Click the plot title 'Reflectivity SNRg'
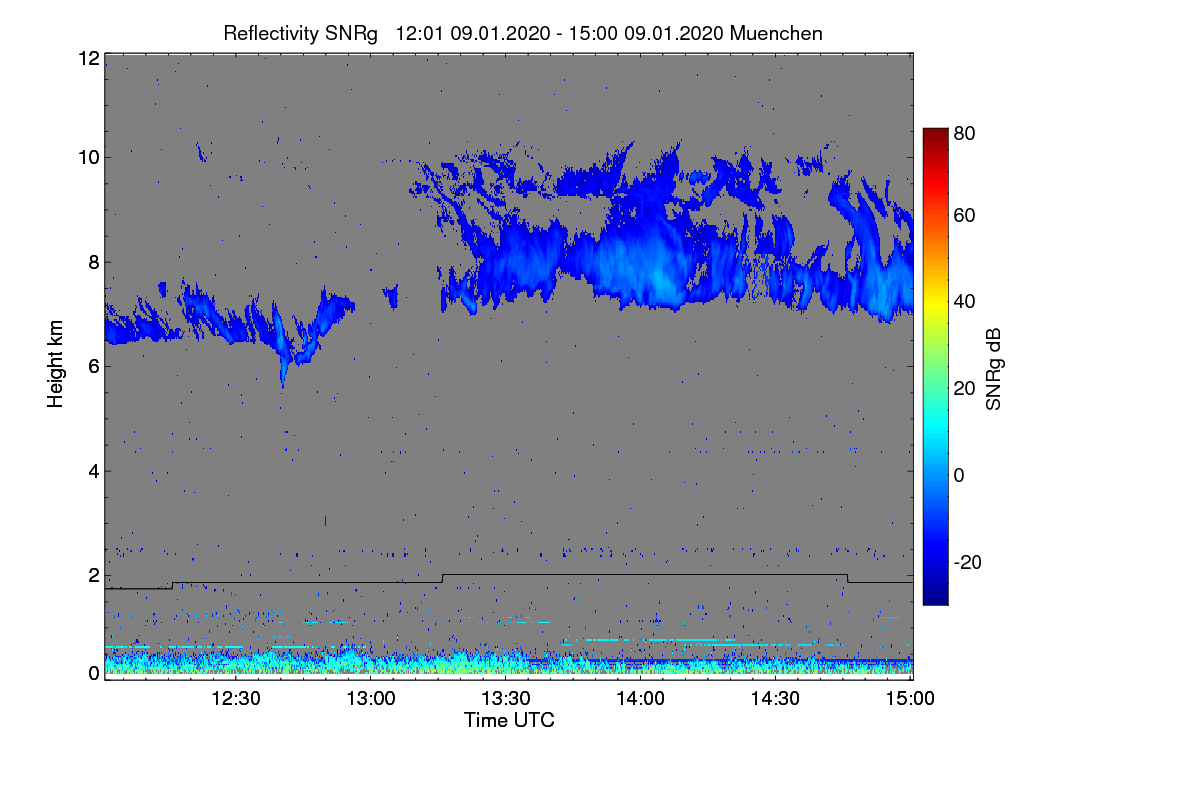Screen dimensions: 1200x800 click(301, 34)
